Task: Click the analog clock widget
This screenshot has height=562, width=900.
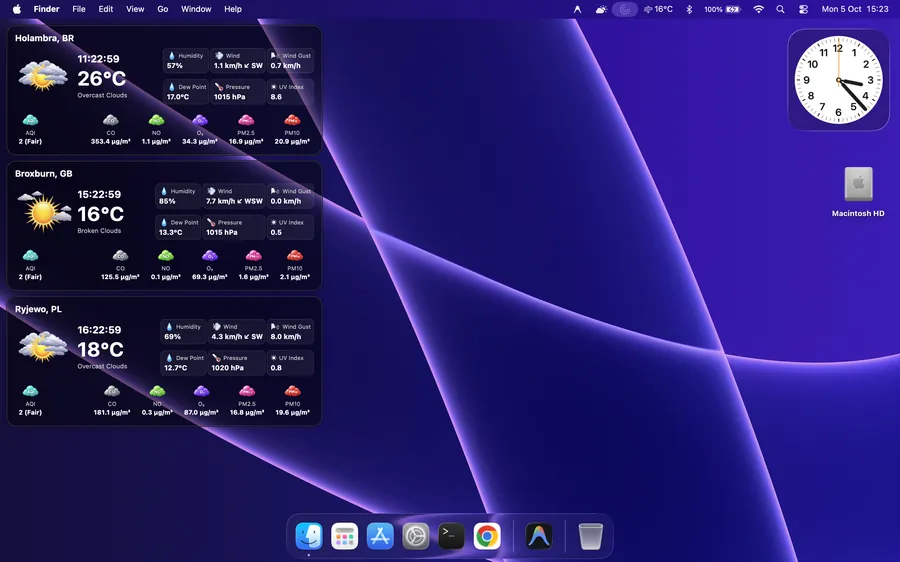Action: click(838, 80)
